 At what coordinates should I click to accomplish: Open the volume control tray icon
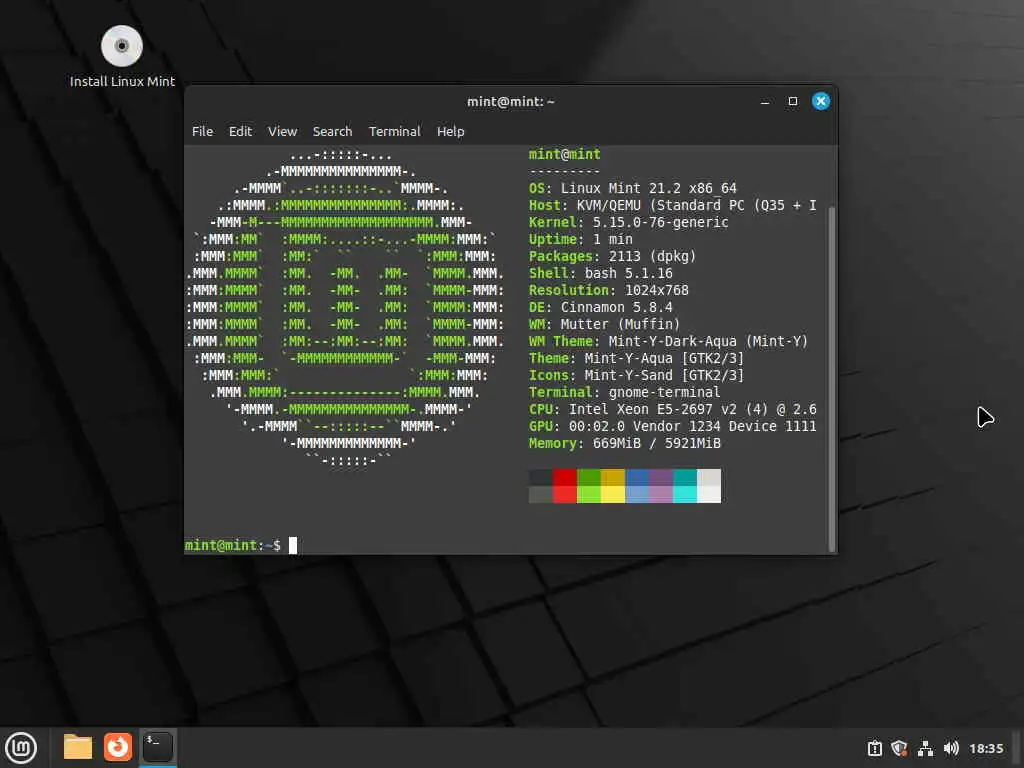click(951, 748)
